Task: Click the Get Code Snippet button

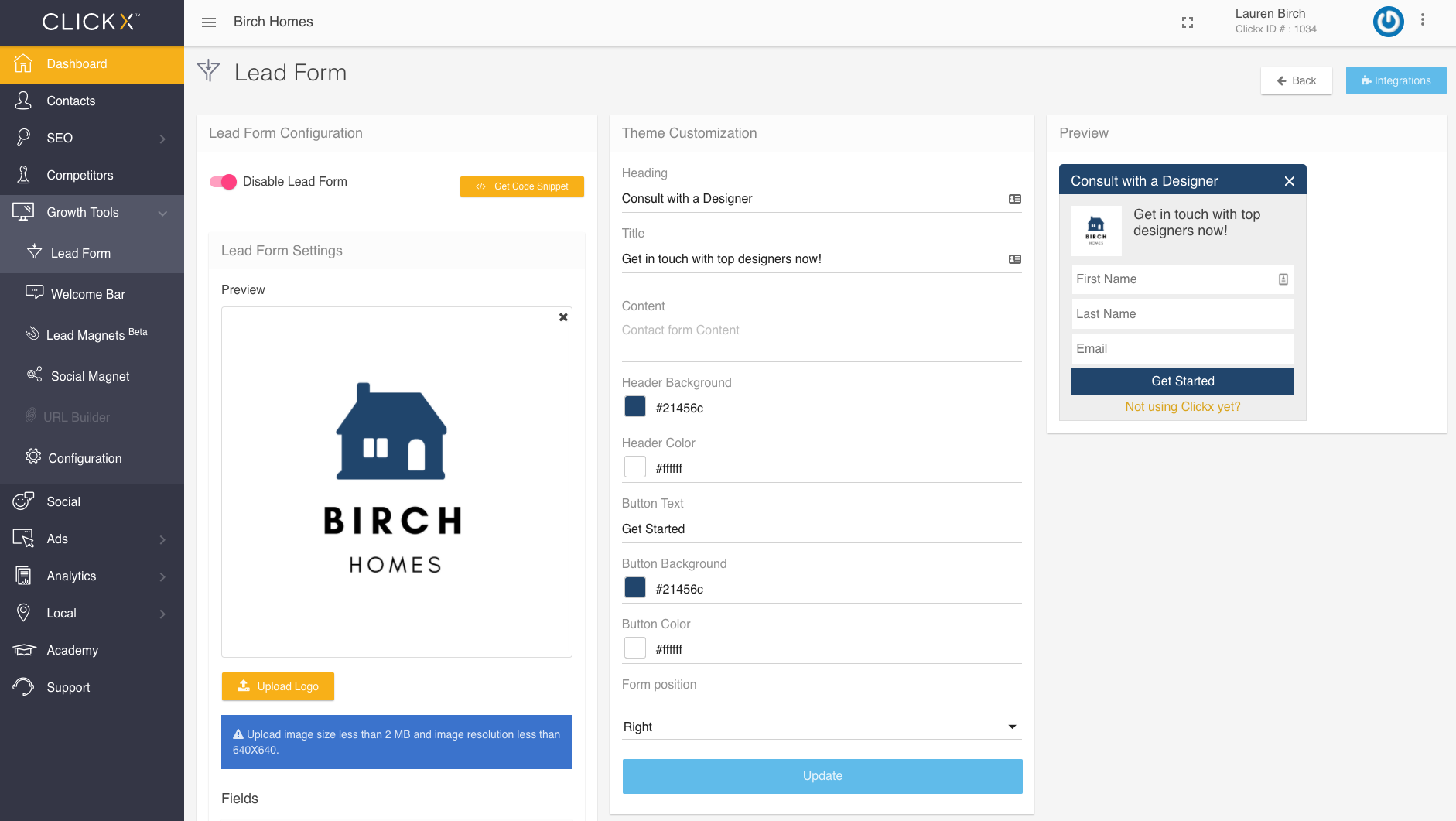Action: pyautogui.click(x=522, y=186)
